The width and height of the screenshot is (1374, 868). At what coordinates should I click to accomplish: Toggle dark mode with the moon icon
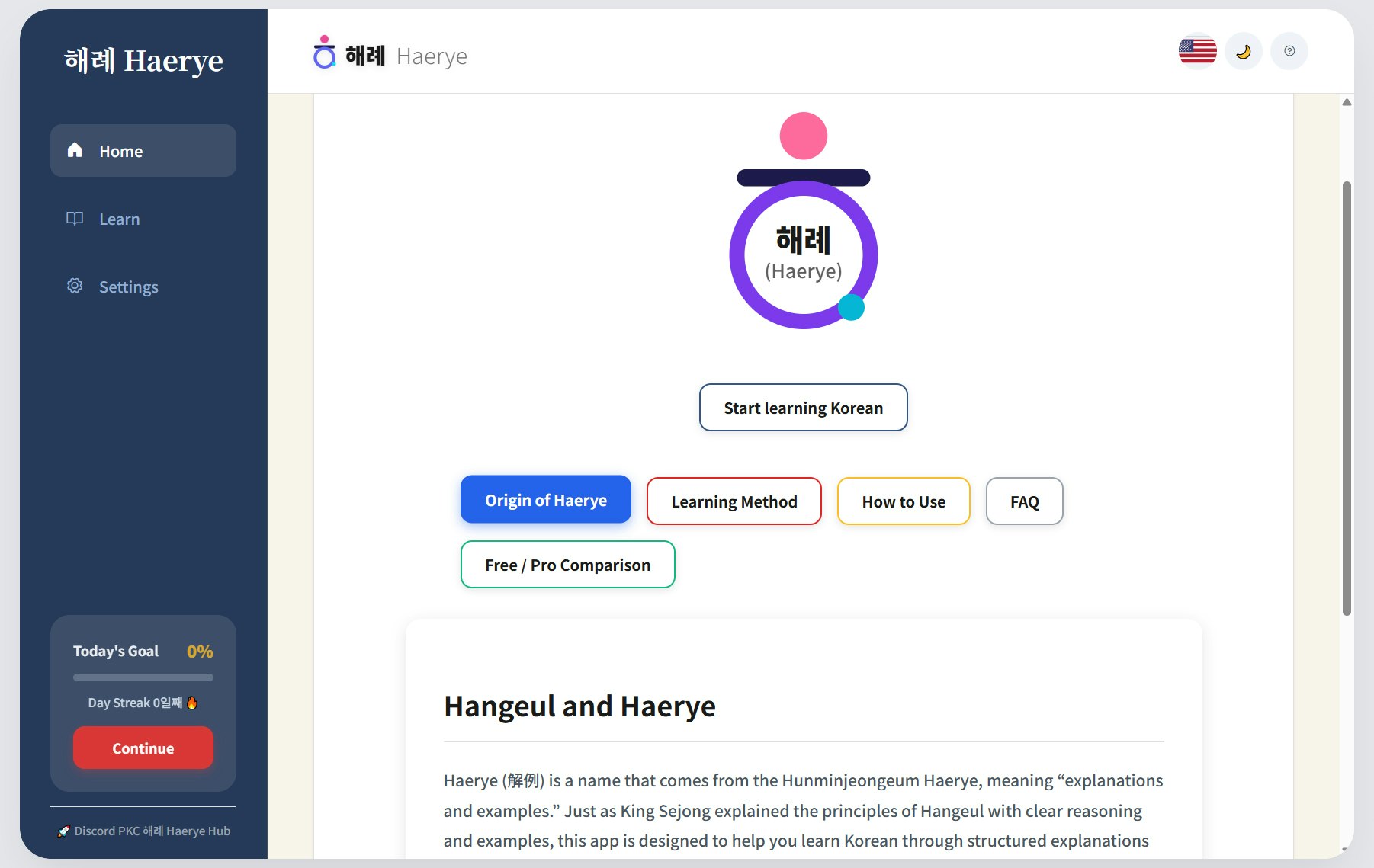[1243, 50]
